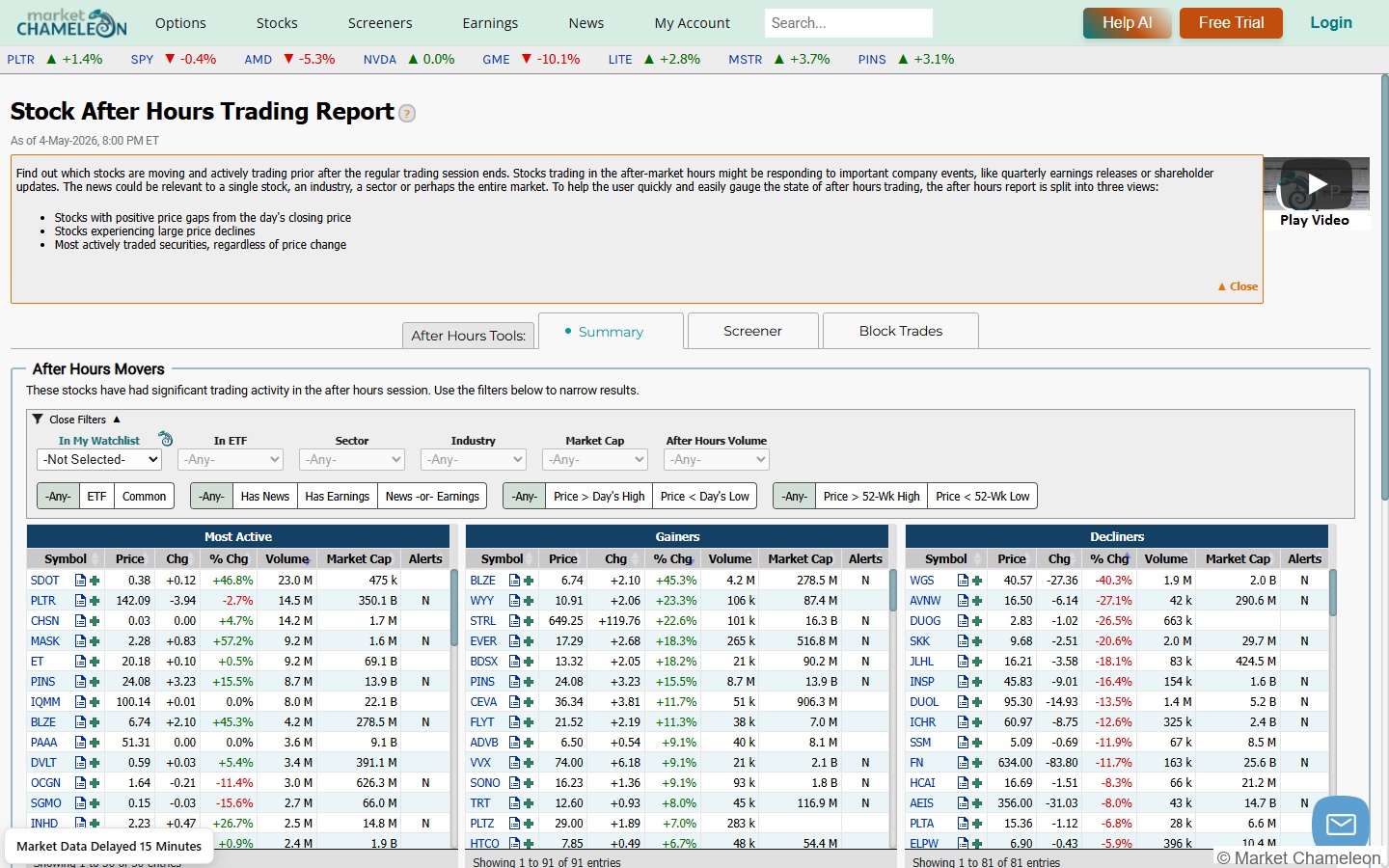Image resolution: width=1389 pixels, height=868 pixels.
Task: Open the summary page icon for SDOT
Action: [81, 581]
